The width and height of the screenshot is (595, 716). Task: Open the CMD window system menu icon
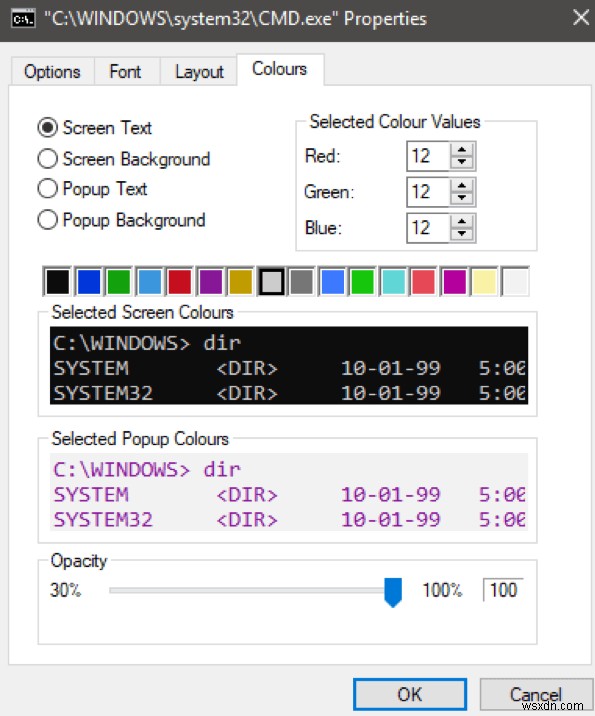pyautogui.click(x=23, y=19)
